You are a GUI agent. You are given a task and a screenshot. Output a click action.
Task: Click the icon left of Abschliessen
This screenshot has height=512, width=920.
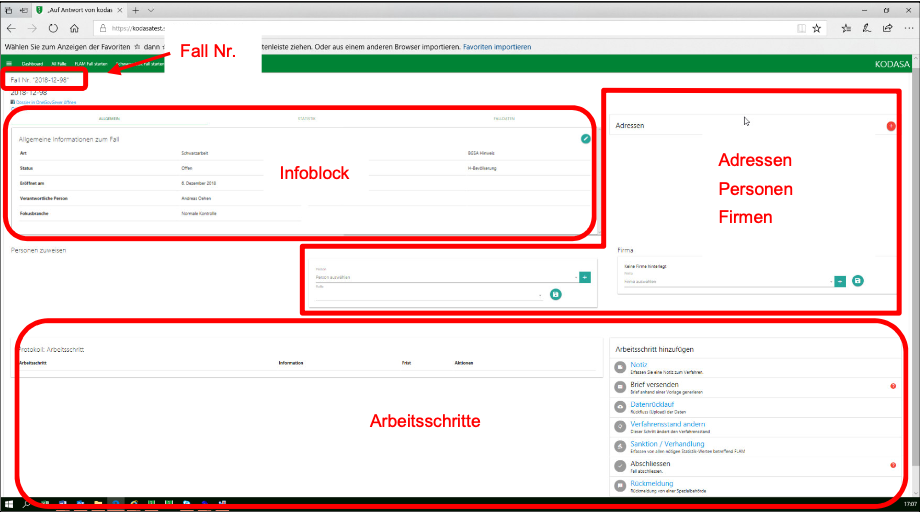[x=620, y=466]
